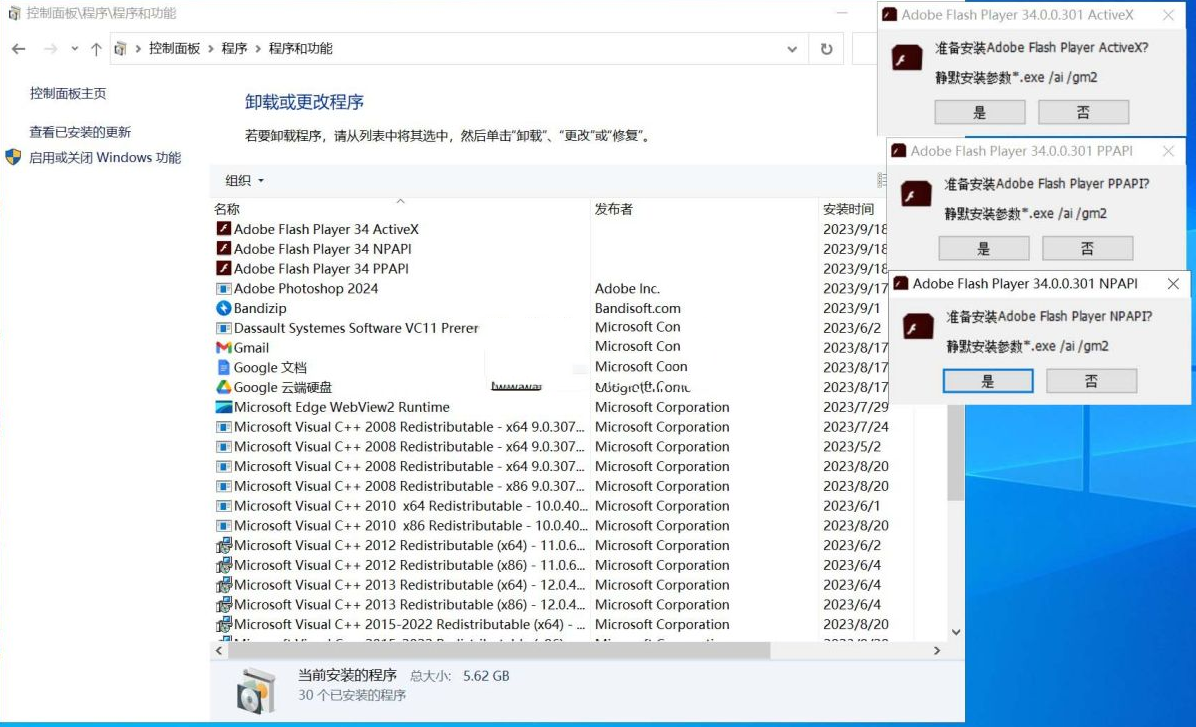Click the Flash icon in the PPAPI install dialog
This screenshot has width=1196, height=727.
coord(916,194)
